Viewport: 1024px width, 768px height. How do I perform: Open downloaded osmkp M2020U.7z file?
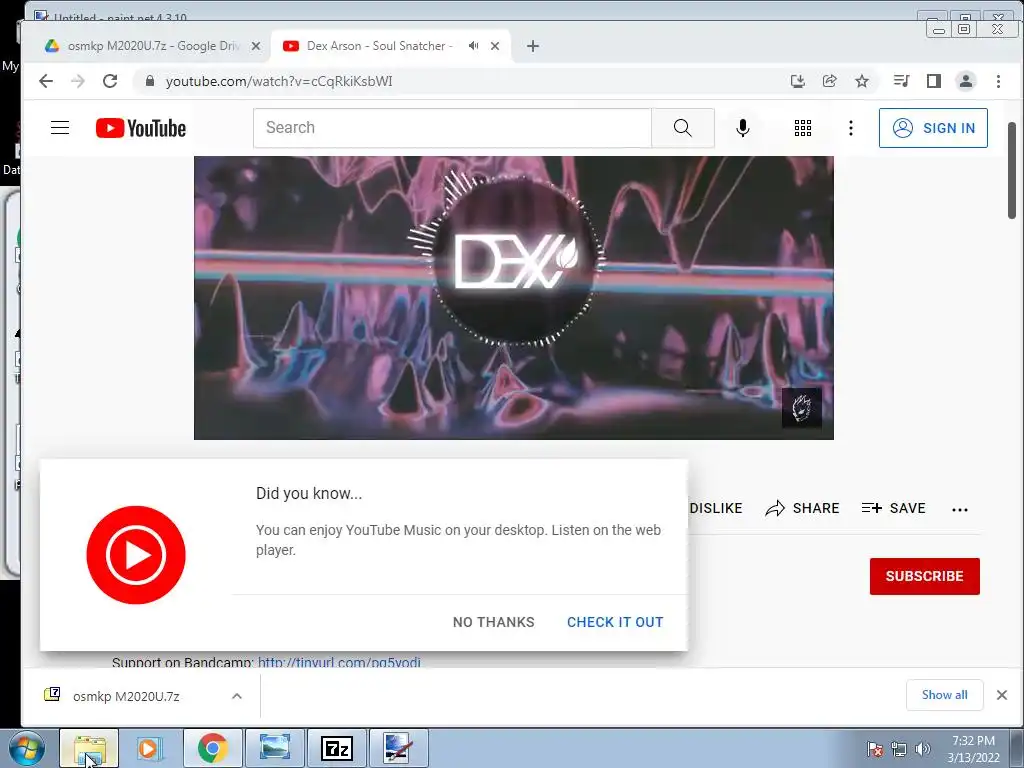pos(126,696)
